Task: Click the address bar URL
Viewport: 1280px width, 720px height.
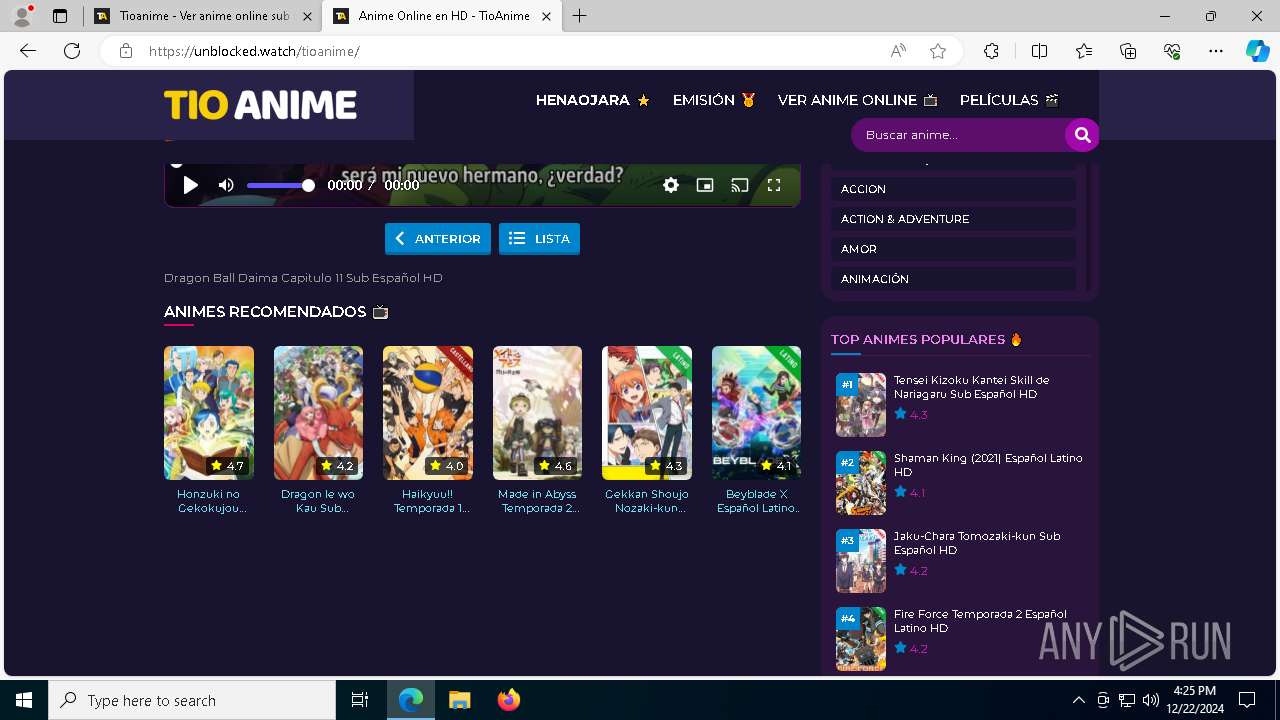Action: coord(254,51)
